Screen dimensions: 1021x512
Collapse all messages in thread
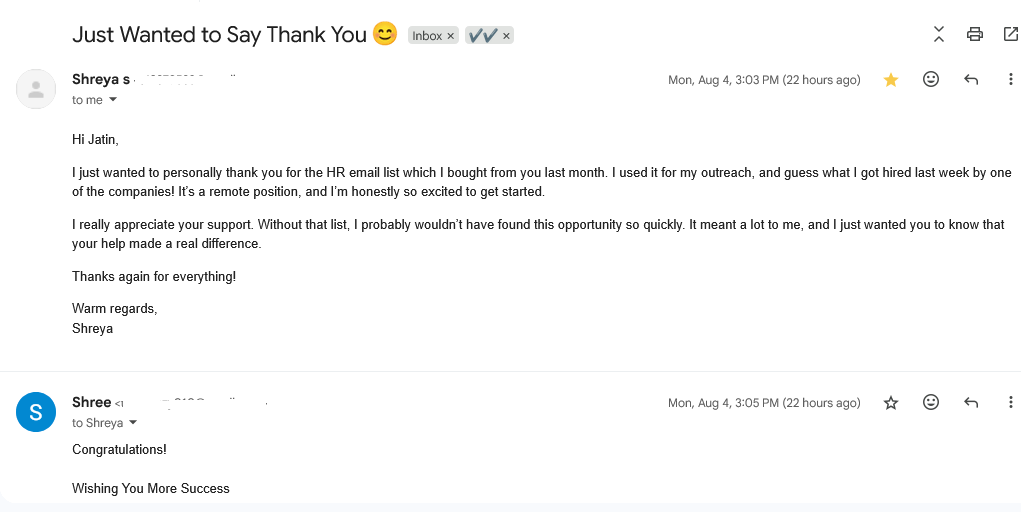tap(938, 34)
